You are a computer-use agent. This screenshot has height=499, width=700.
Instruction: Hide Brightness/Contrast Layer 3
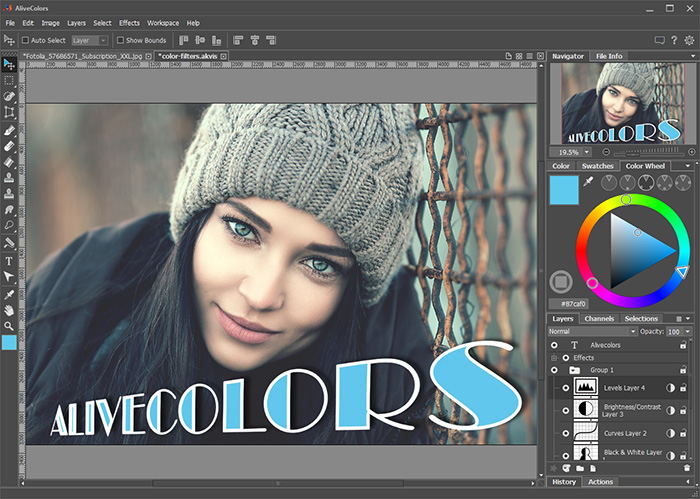click(566, 410)
